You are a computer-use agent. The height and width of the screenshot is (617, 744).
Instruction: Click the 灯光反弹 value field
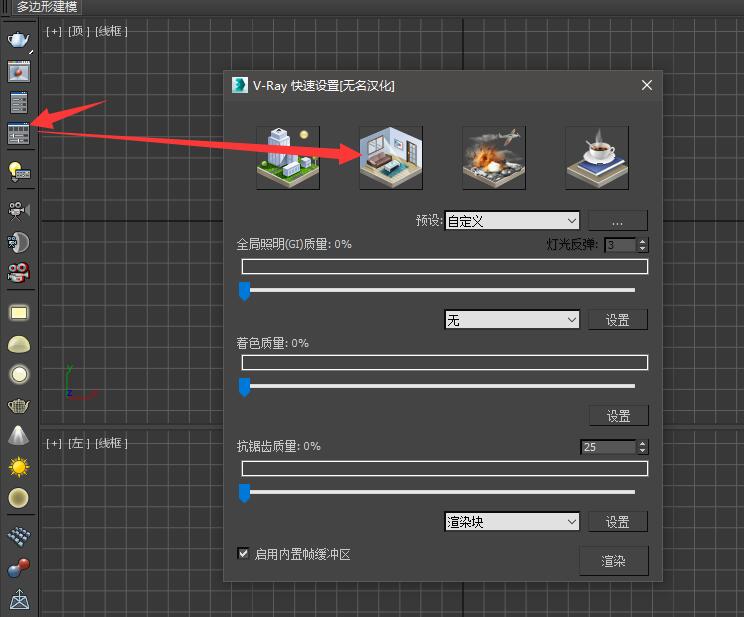pos(620,245)
